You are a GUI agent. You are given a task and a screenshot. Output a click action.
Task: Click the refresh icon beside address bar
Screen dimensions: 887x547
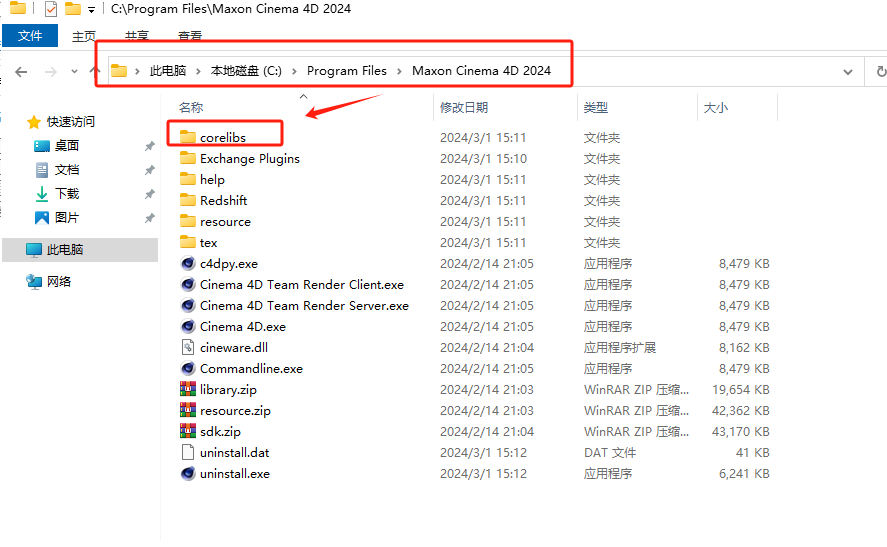(880, 71)
